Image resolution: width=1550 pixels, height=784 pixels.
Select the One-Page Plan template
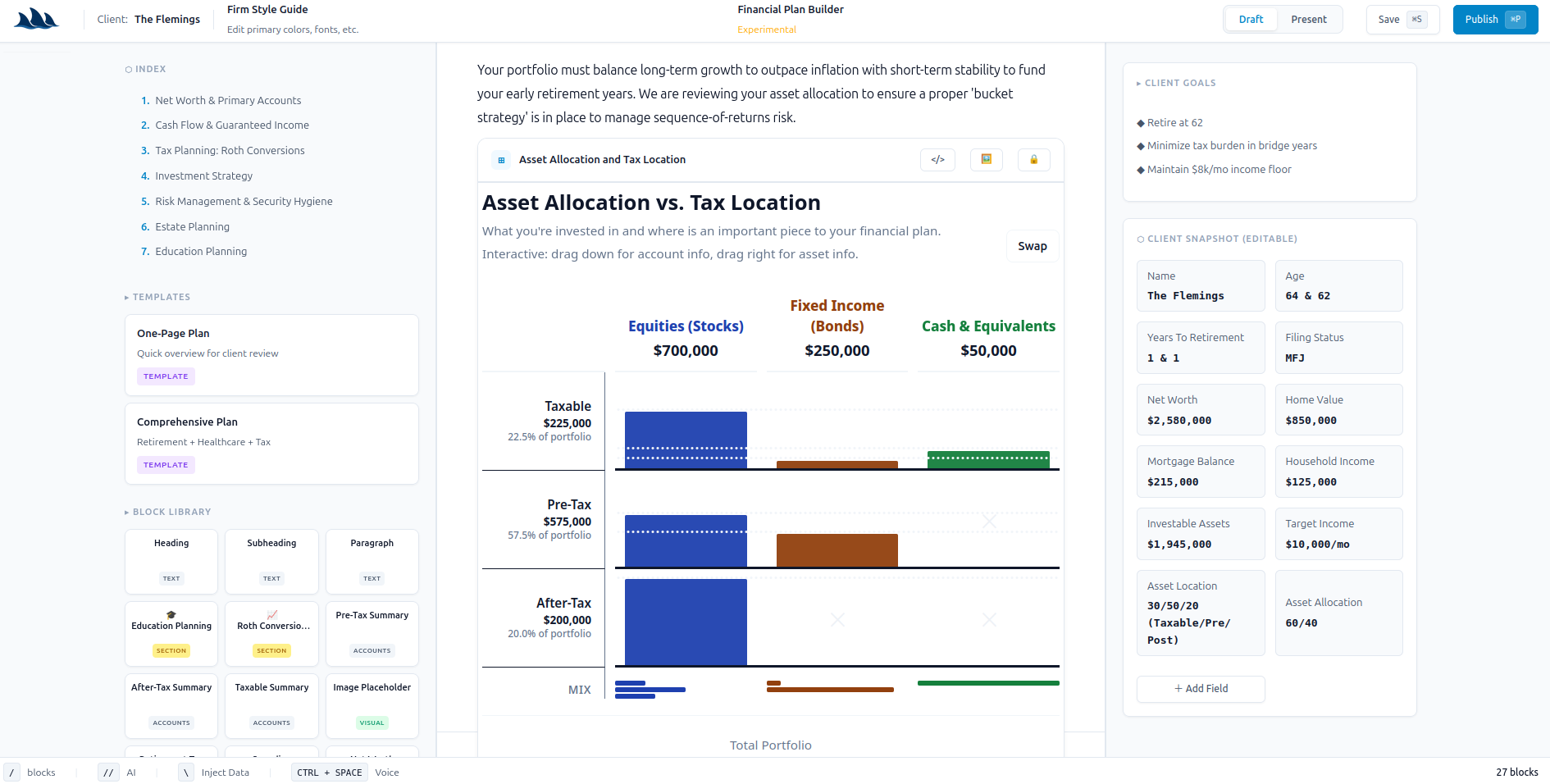pyautogui.click(x=271, y=355)
